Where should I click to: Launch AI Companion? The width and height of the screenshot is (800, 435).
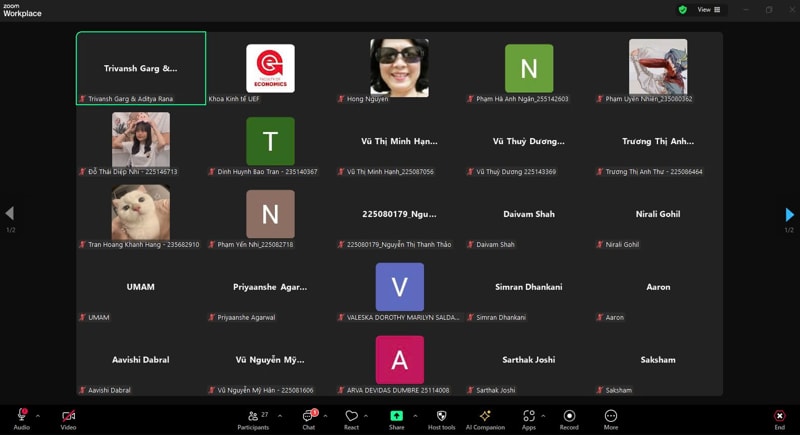485,417
